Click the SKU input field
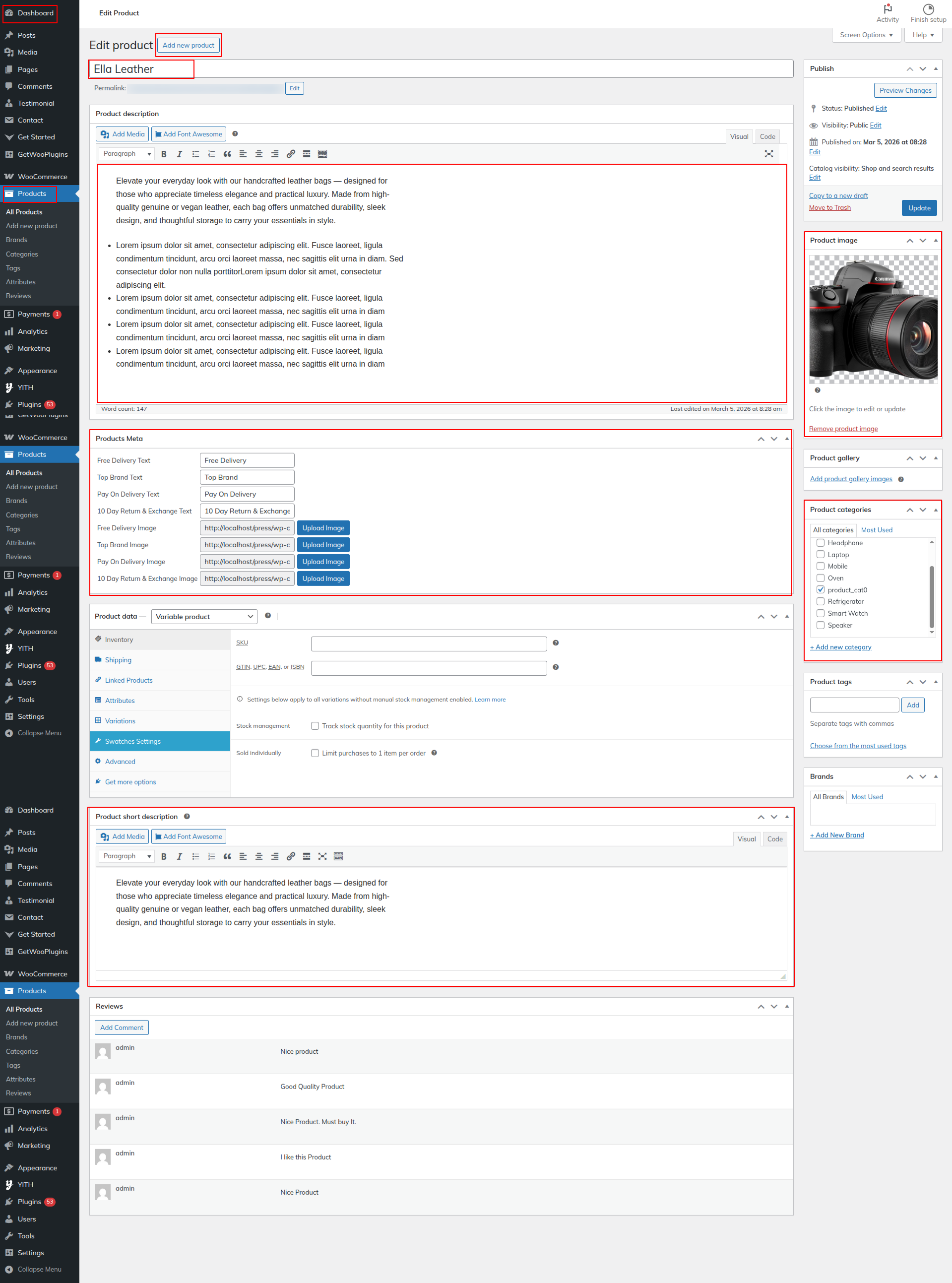 (428, 643)
